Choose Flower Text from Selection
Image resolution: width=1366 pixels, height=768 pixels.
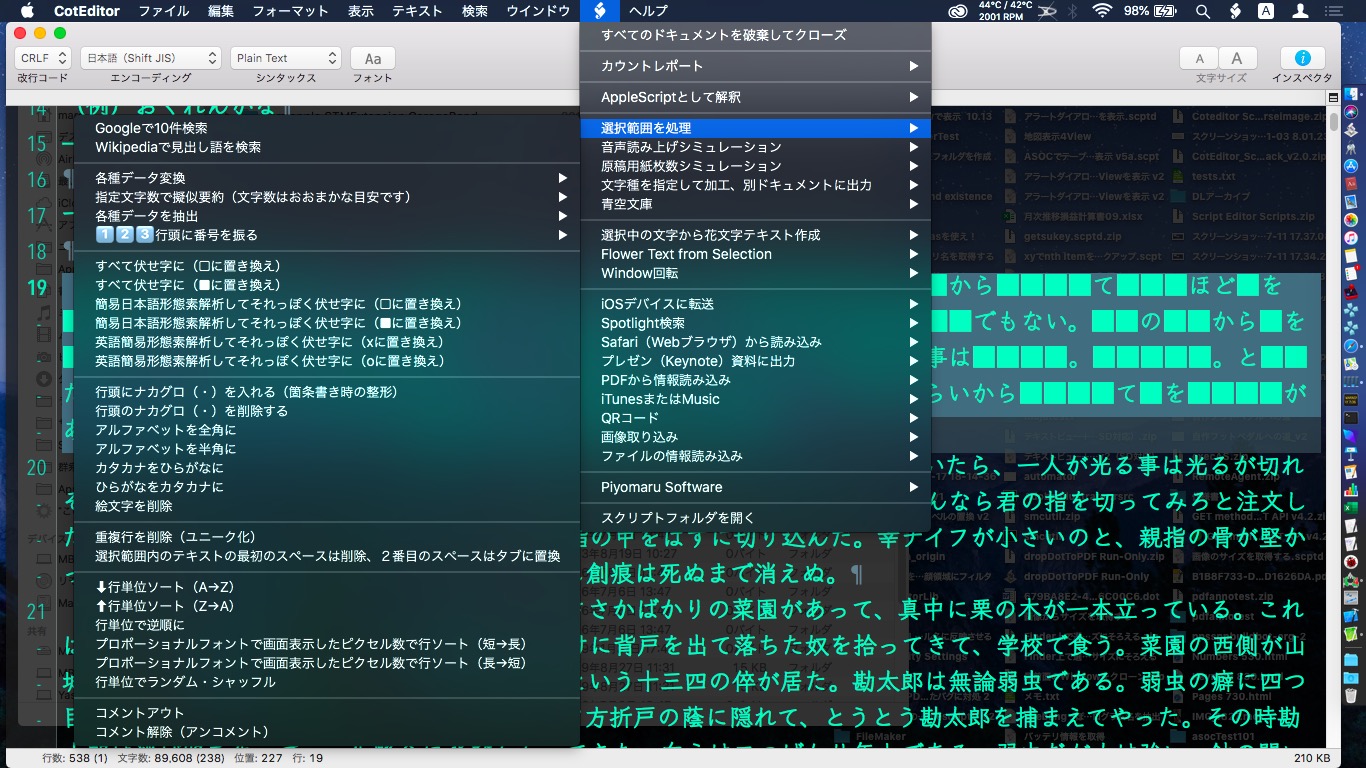755,254
